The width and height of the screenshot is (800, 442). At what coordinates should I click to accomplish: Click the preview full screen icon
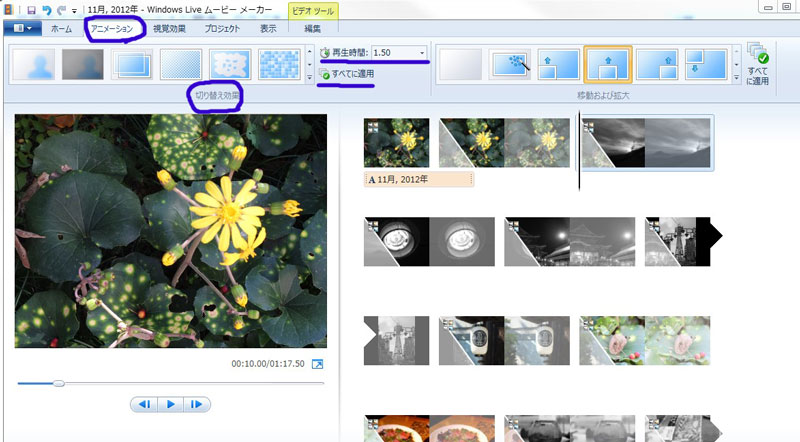pos(318,364)
